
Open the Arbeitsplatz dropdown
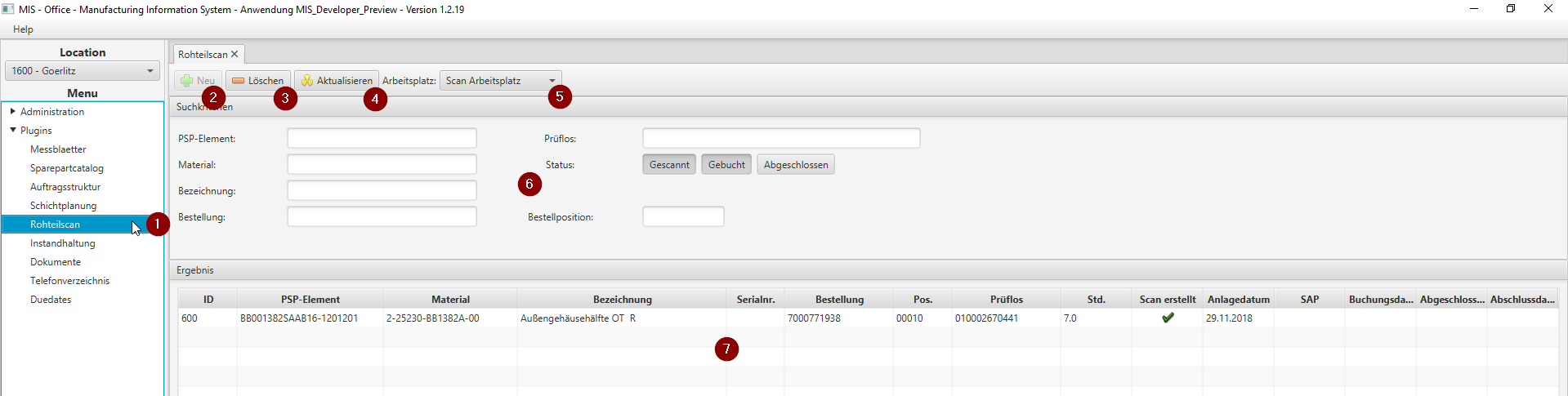[501, 81]
